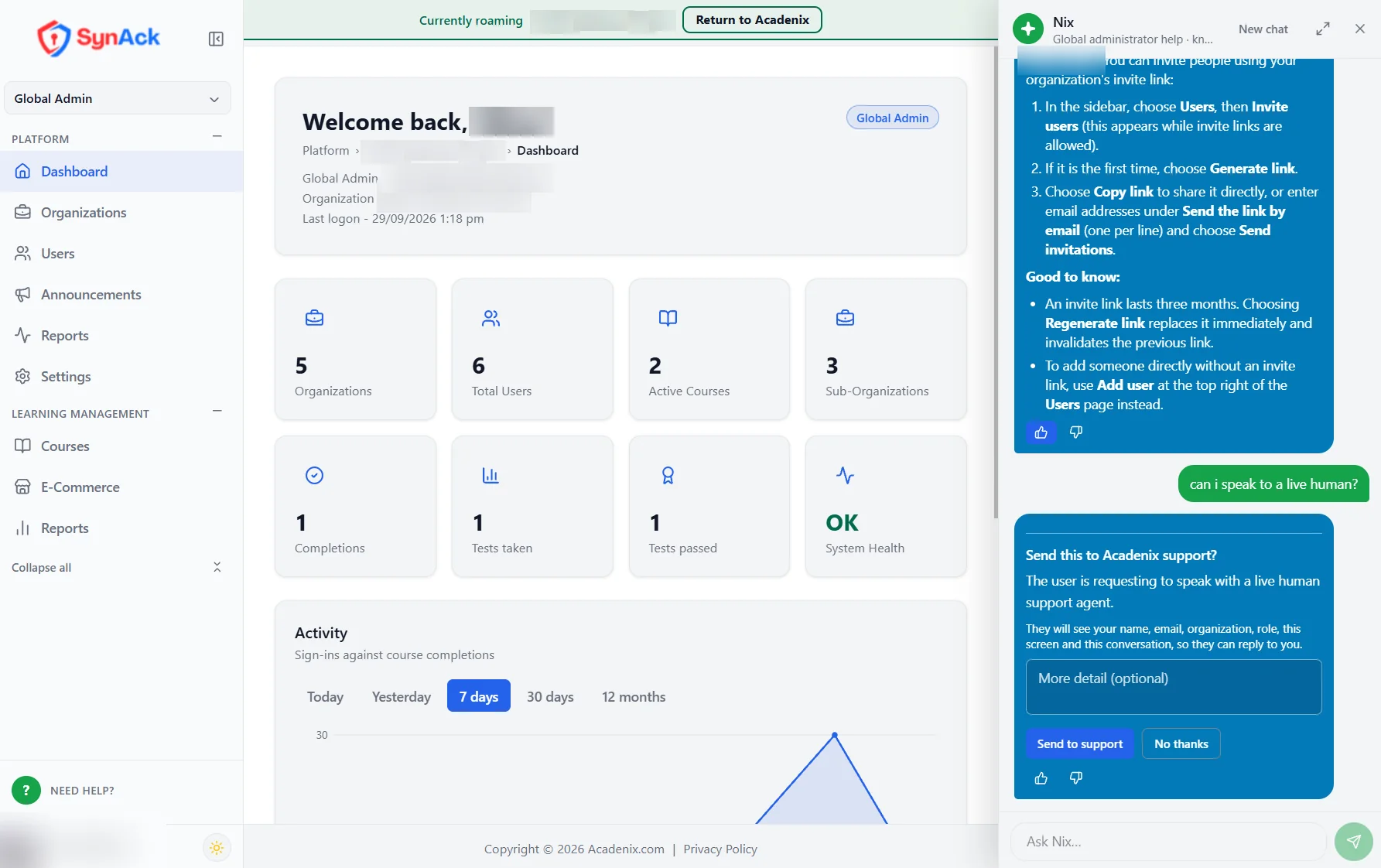Click No thanks button
Screen dimensions: 1381x868
click(x=1181, y=743)
